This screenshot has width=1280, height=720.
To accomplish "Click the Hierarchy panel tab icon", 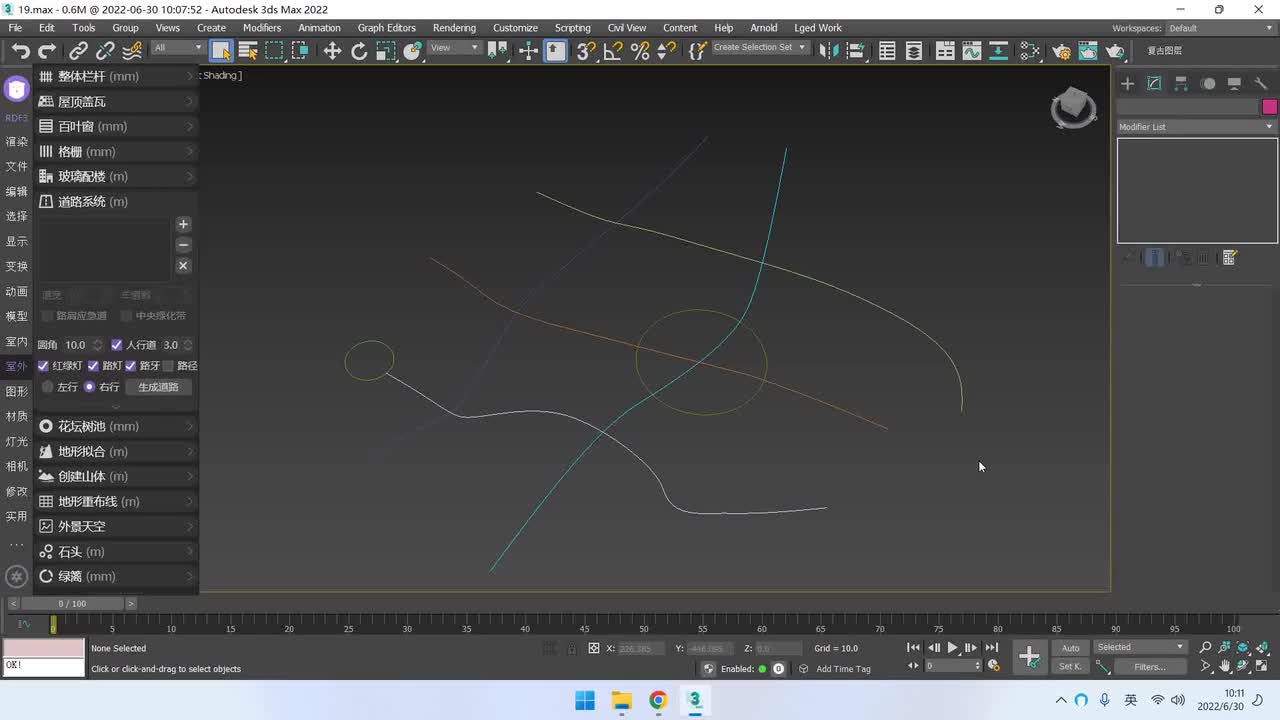I will coord(1181,84).
